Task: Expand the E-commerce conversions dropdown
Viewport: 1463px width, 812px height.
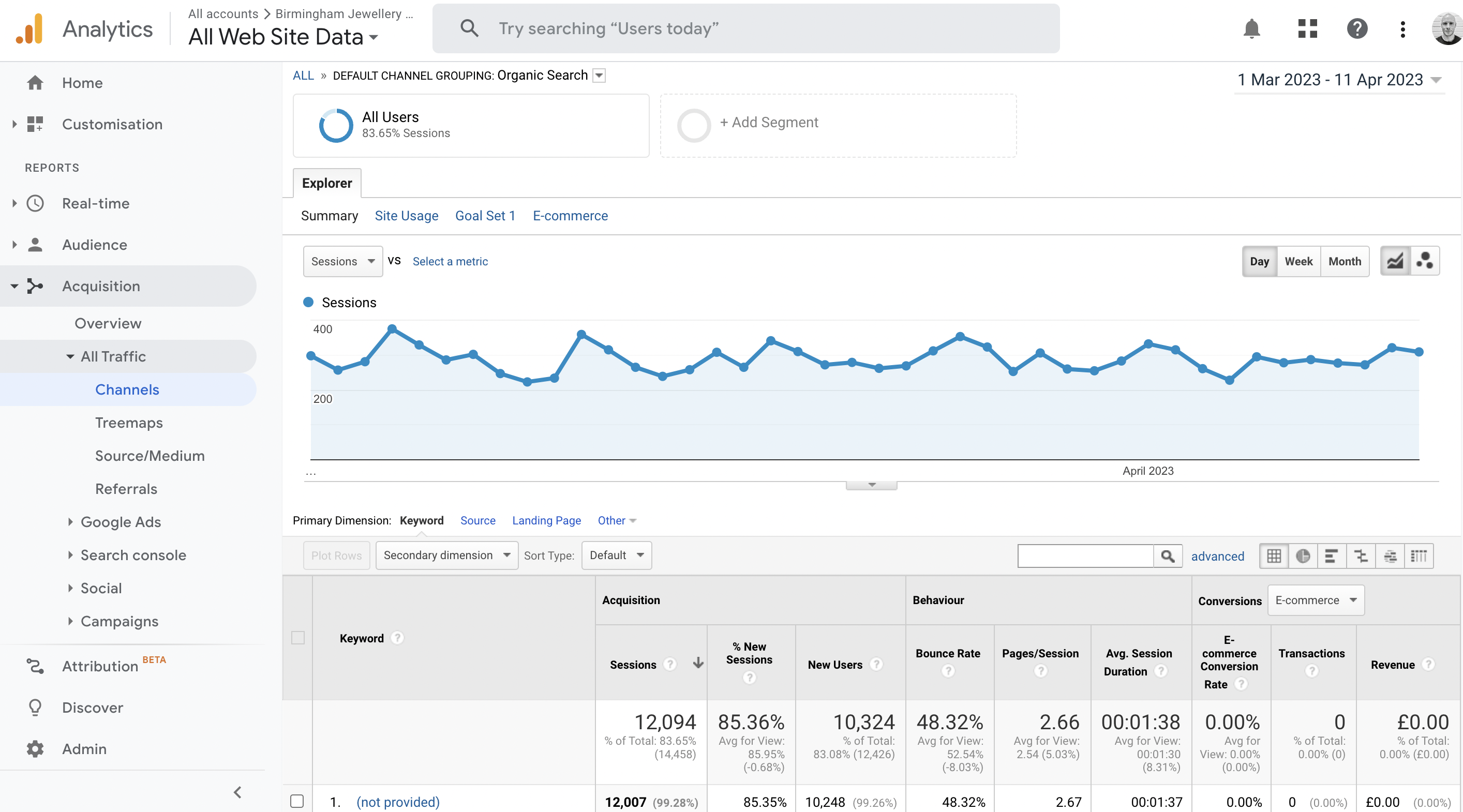Action: (1316, 599)
